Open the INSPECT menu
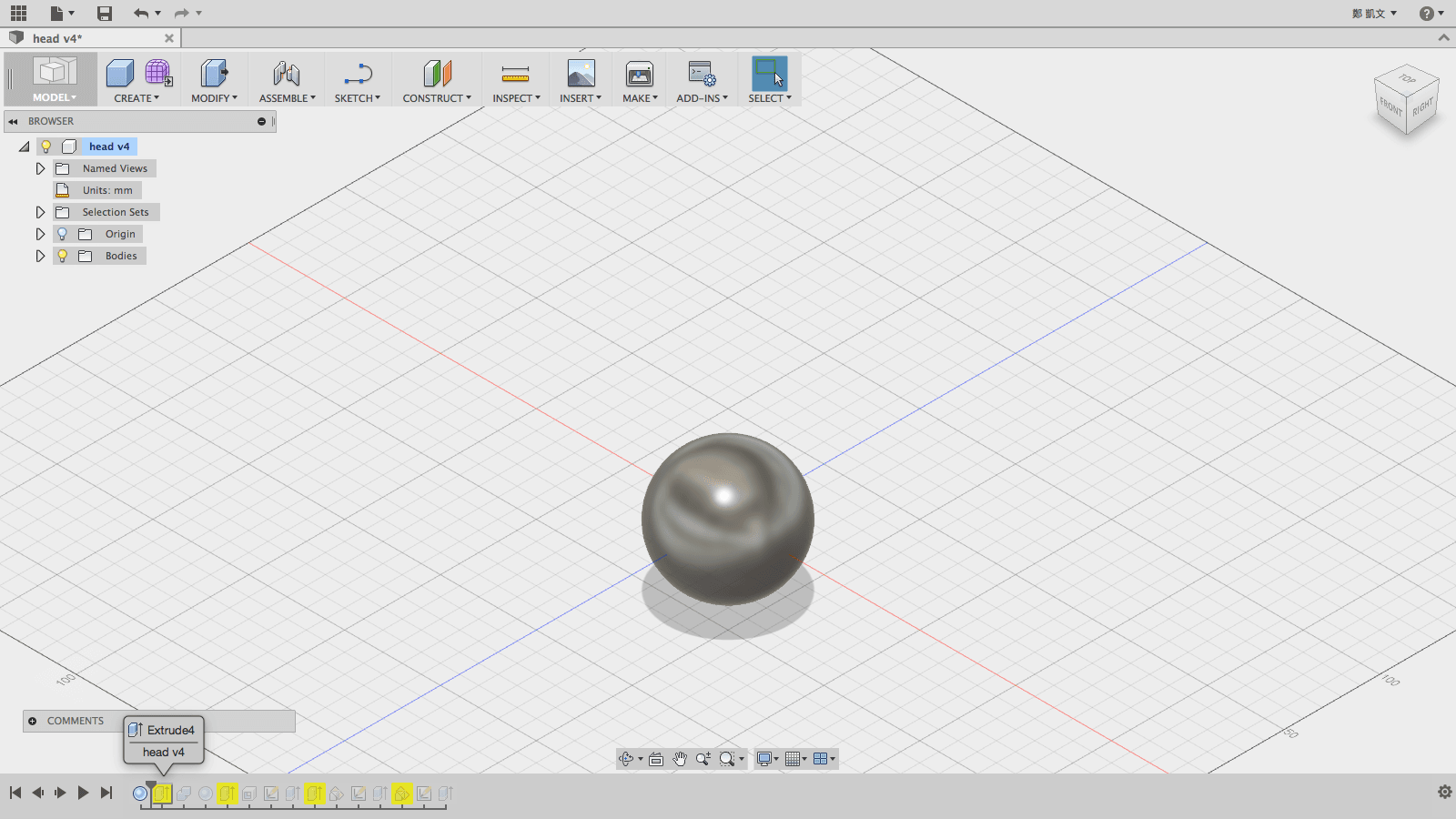 516,98
